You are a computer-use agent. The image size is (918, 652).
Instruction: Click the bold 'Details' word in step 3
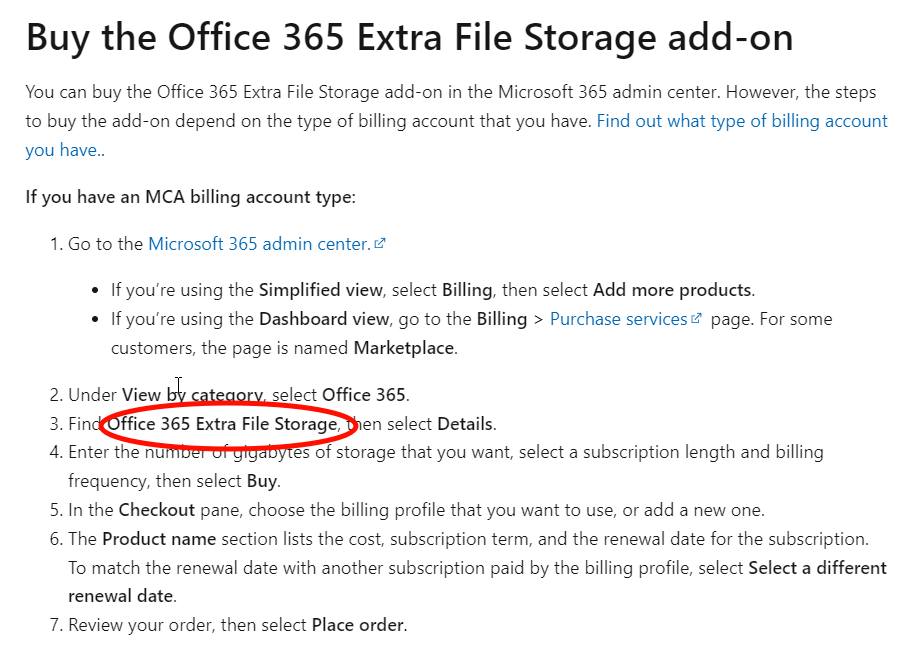[465, 424]
